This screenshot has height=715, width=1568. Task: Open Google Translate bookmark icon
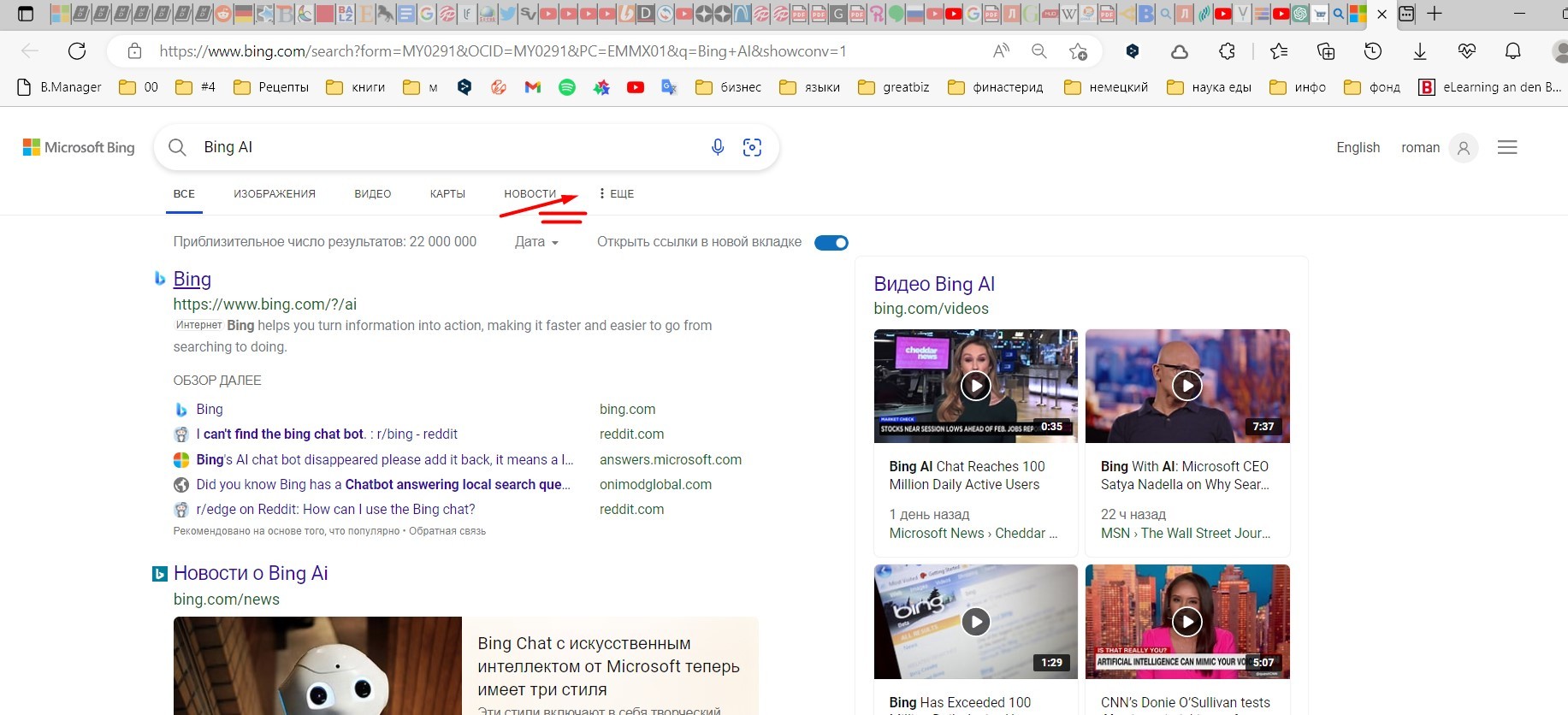pos(670,87)
